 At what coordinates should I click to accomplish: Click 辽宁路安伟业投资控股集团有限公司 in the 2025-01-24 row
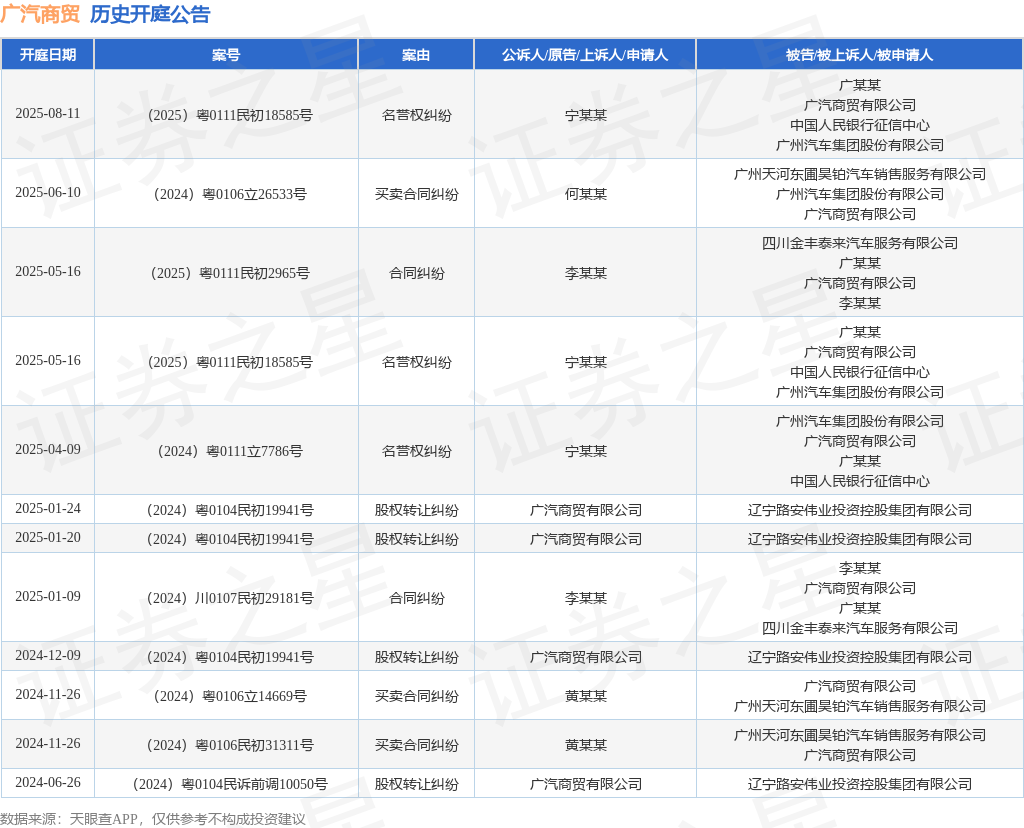pos(859,510)
